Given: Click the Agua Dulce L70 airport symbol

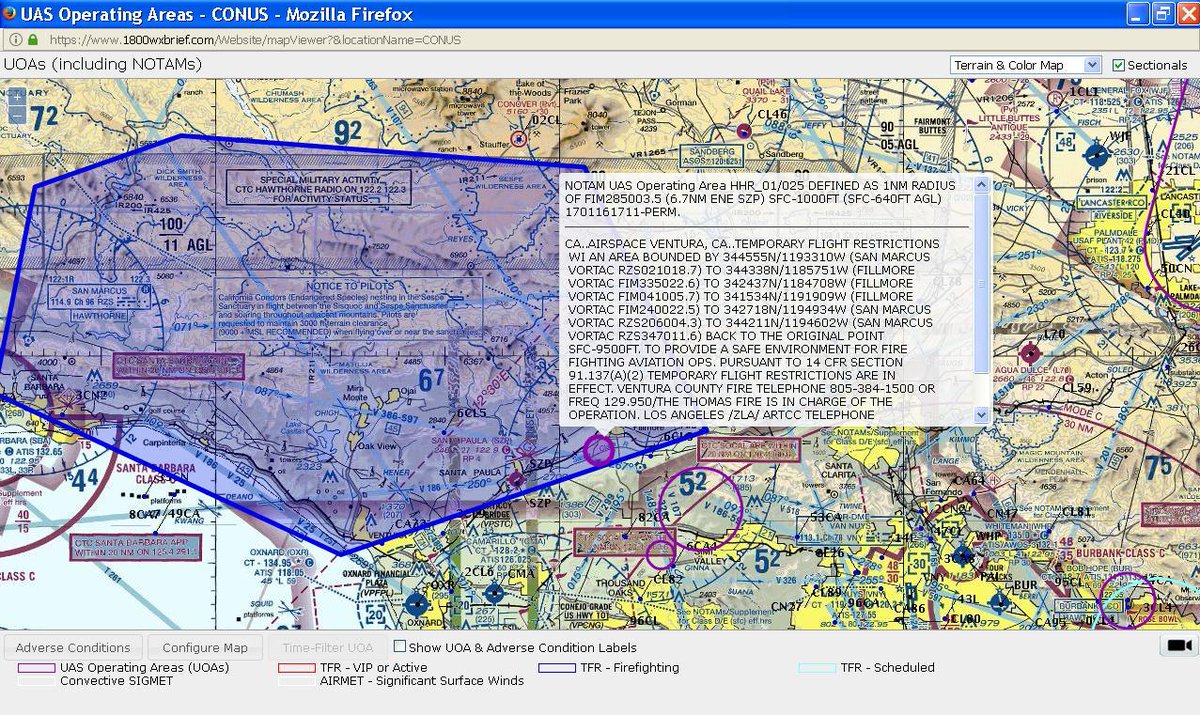Looking at the screenshot, I should point(1031,352).
